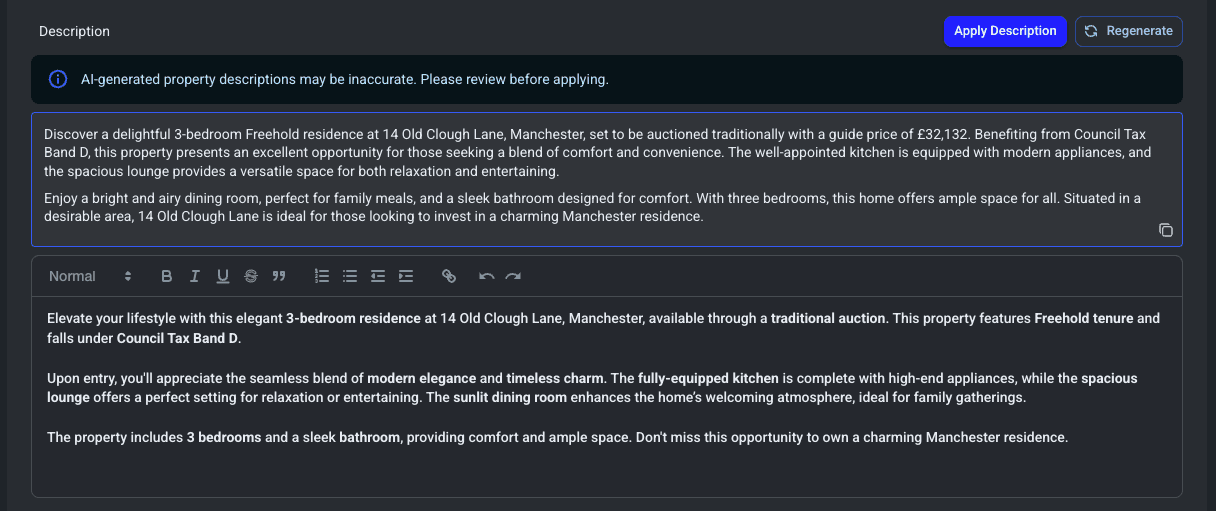Screen dimensions: 1216x511
Task: Apply blockquote formatting
Action: (x=279, y=276)
